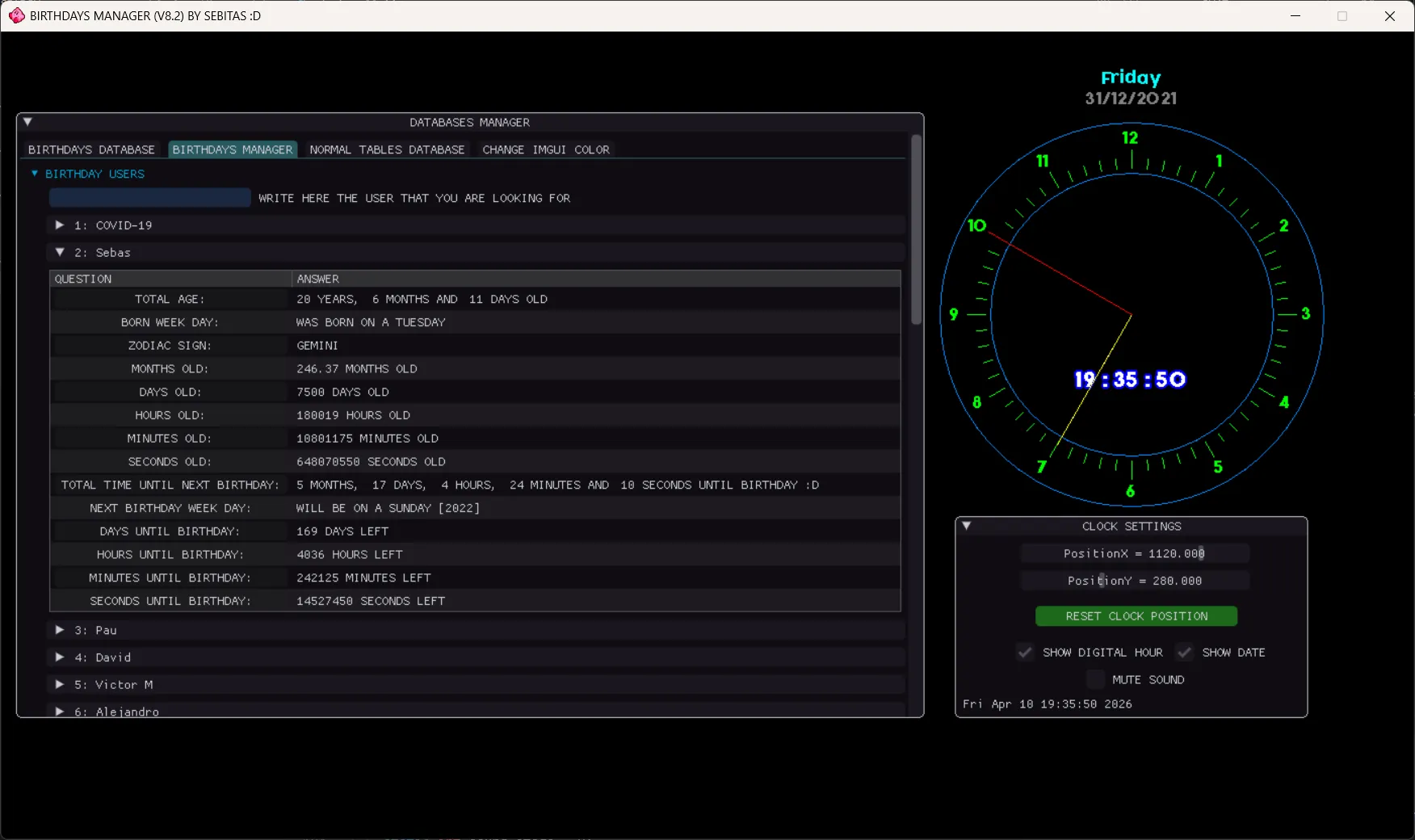This screenshot has height=840, width=1415.
Task: Toggle the Show Digital Hour checkbox
Action: point(1025,653)
